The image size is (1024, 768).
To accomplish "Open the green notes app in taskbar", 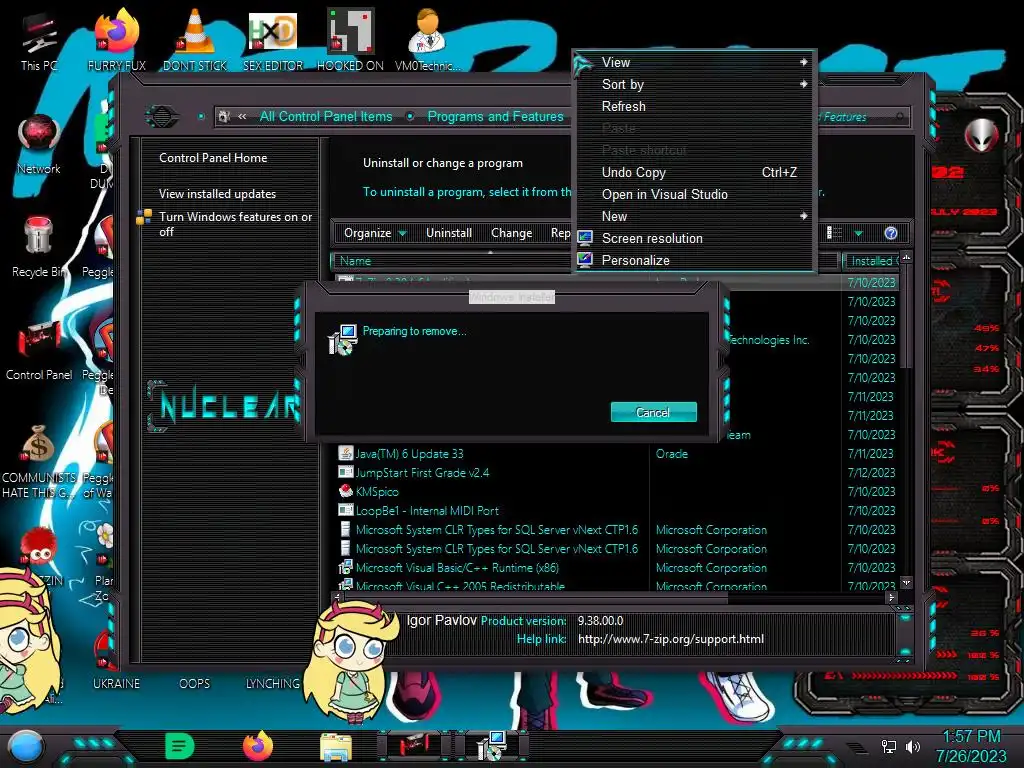I will [x=180, y=746].
